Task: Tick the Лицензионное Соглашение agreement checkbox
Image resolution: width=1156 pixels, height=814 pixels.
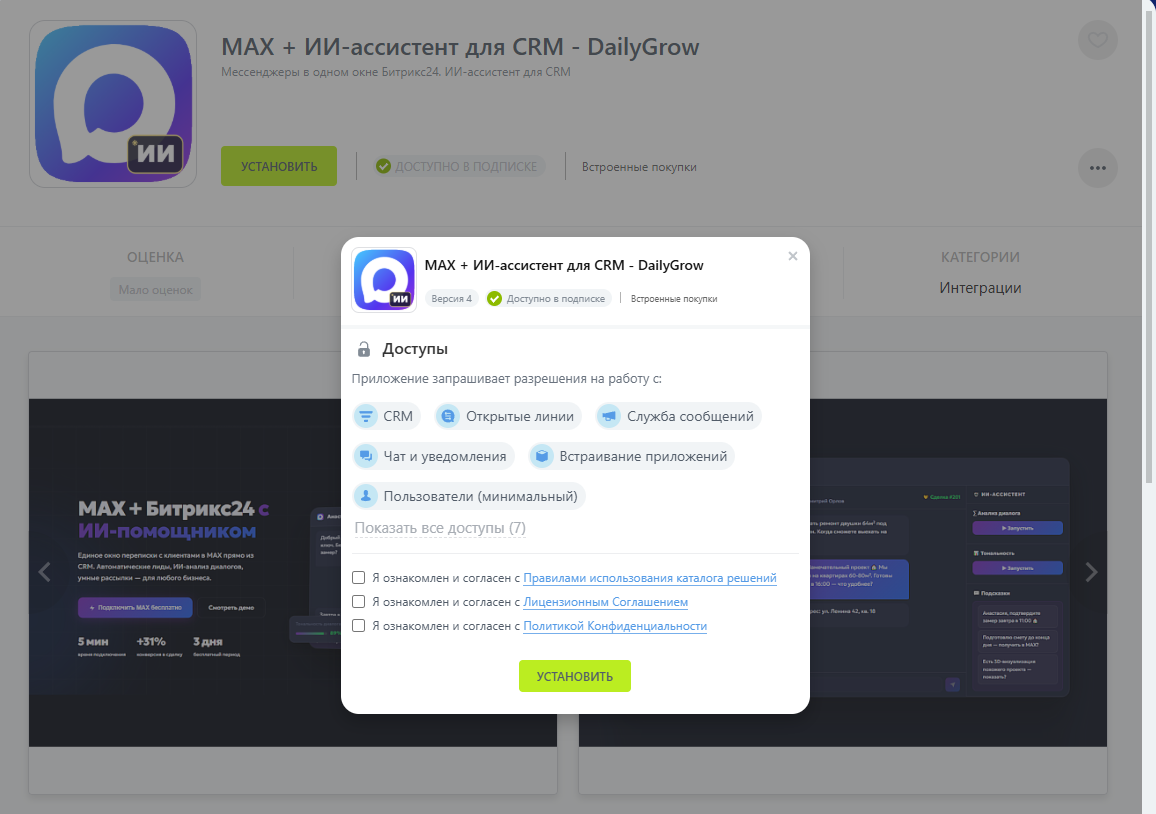Action: click(359, 602)
